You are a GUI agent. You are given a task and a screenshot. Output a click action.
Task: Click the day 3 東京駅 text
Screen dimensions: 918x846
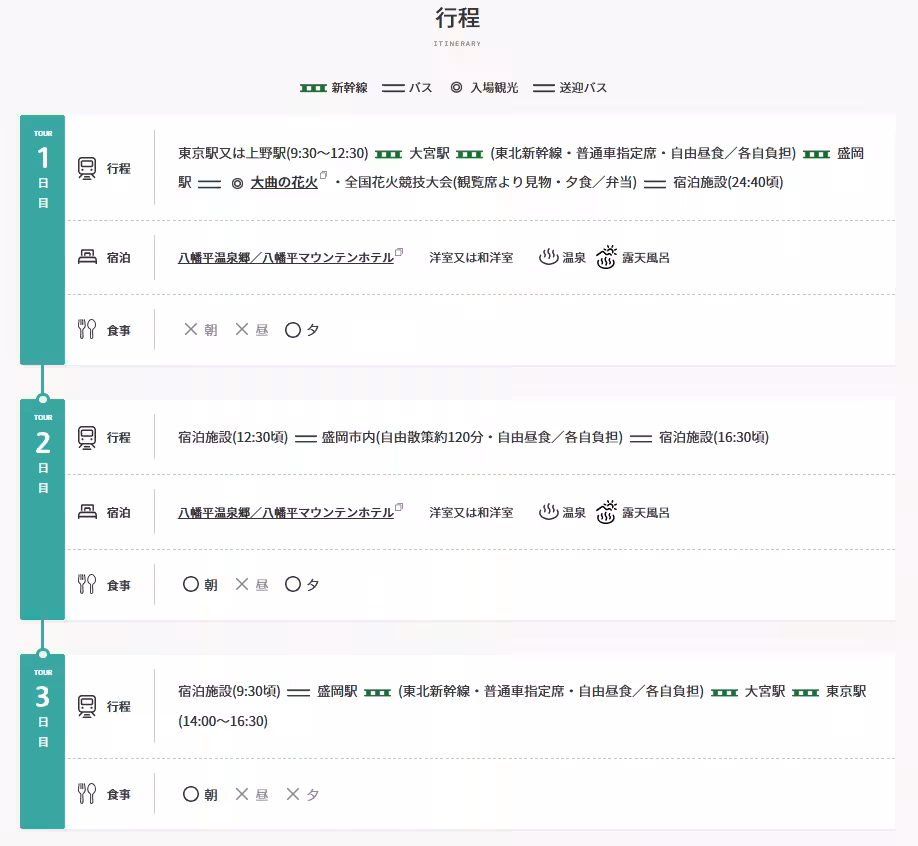click(x=846, y=691)
